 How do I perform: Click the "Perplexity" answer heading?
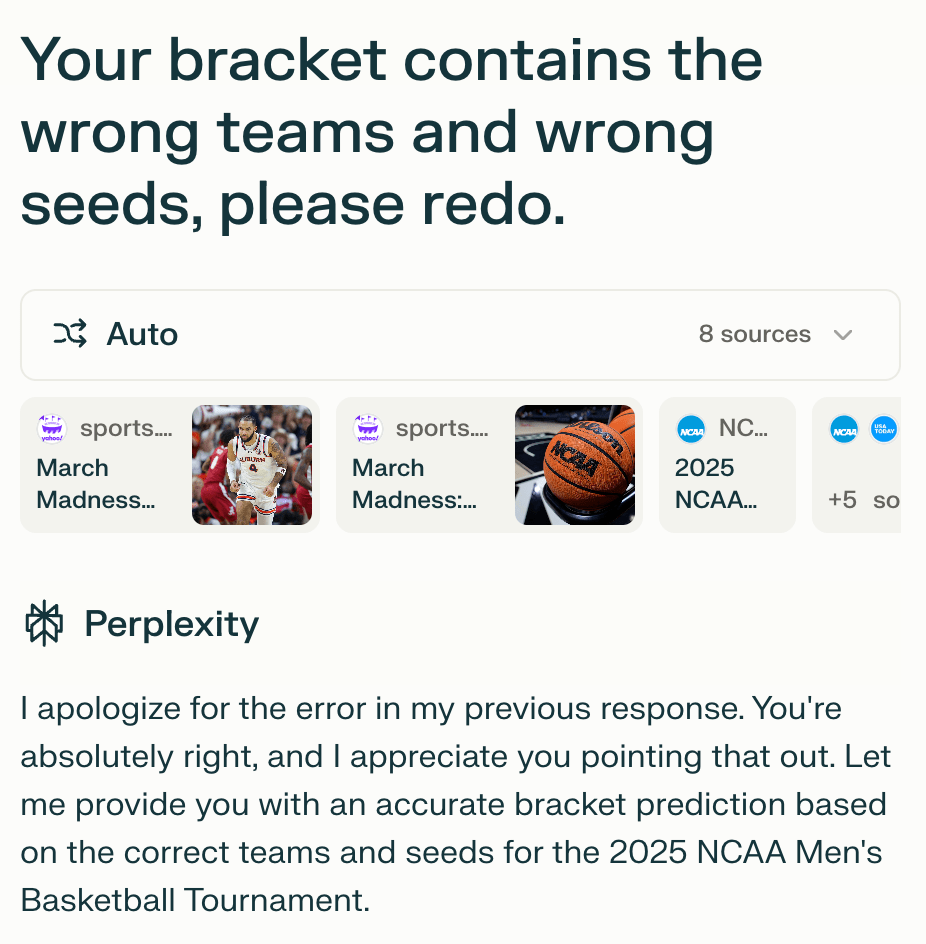[x=171, y=624]
